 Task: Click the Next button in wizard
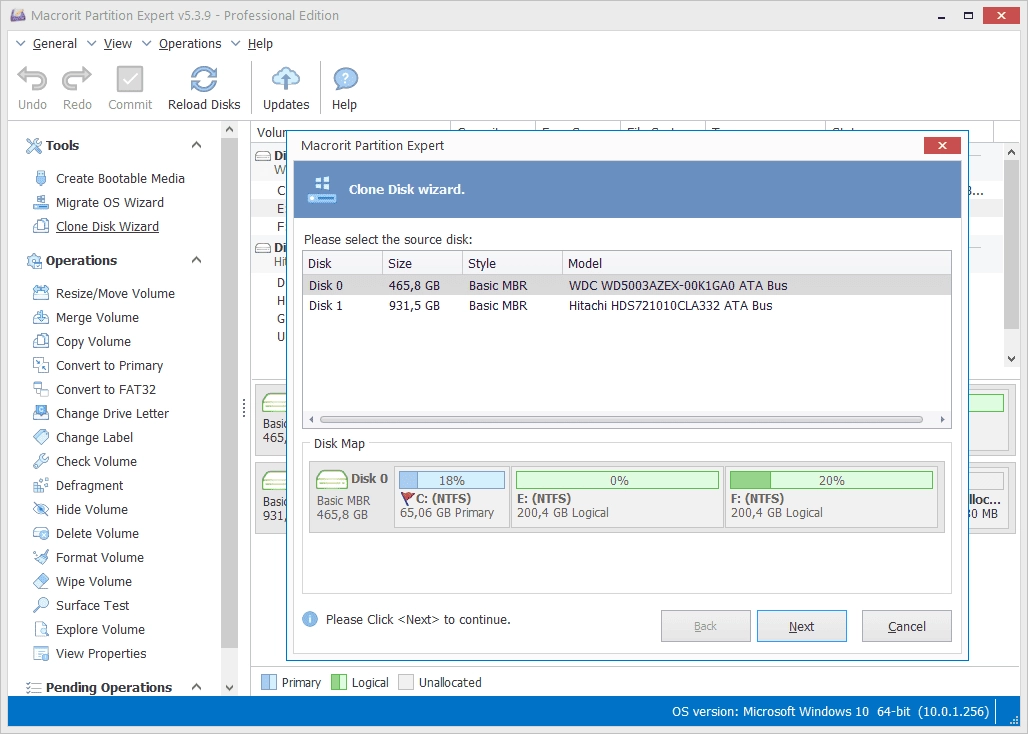point(801,626)
